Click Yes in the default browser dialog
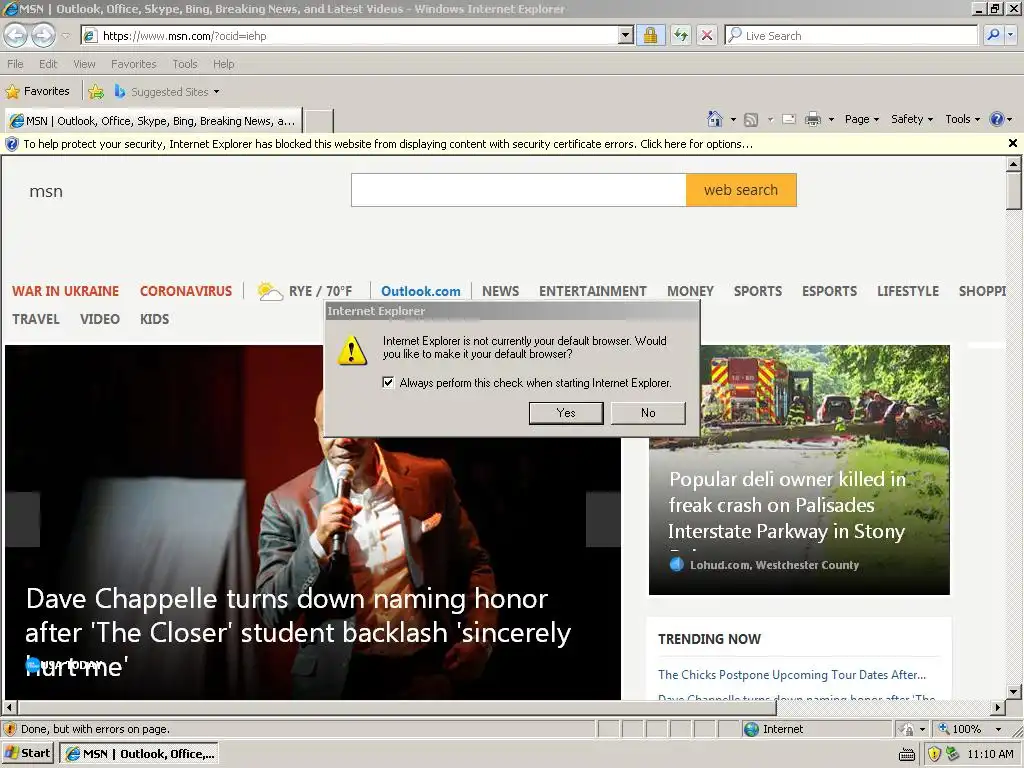Viewport: 1024px width, 768px height. pos(566,413)
